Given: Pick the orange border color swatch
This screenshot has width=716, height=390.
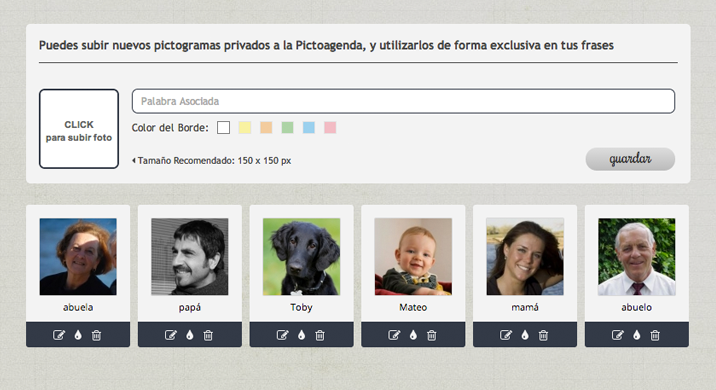Looking at the screenshot, I should click(266, 127).
